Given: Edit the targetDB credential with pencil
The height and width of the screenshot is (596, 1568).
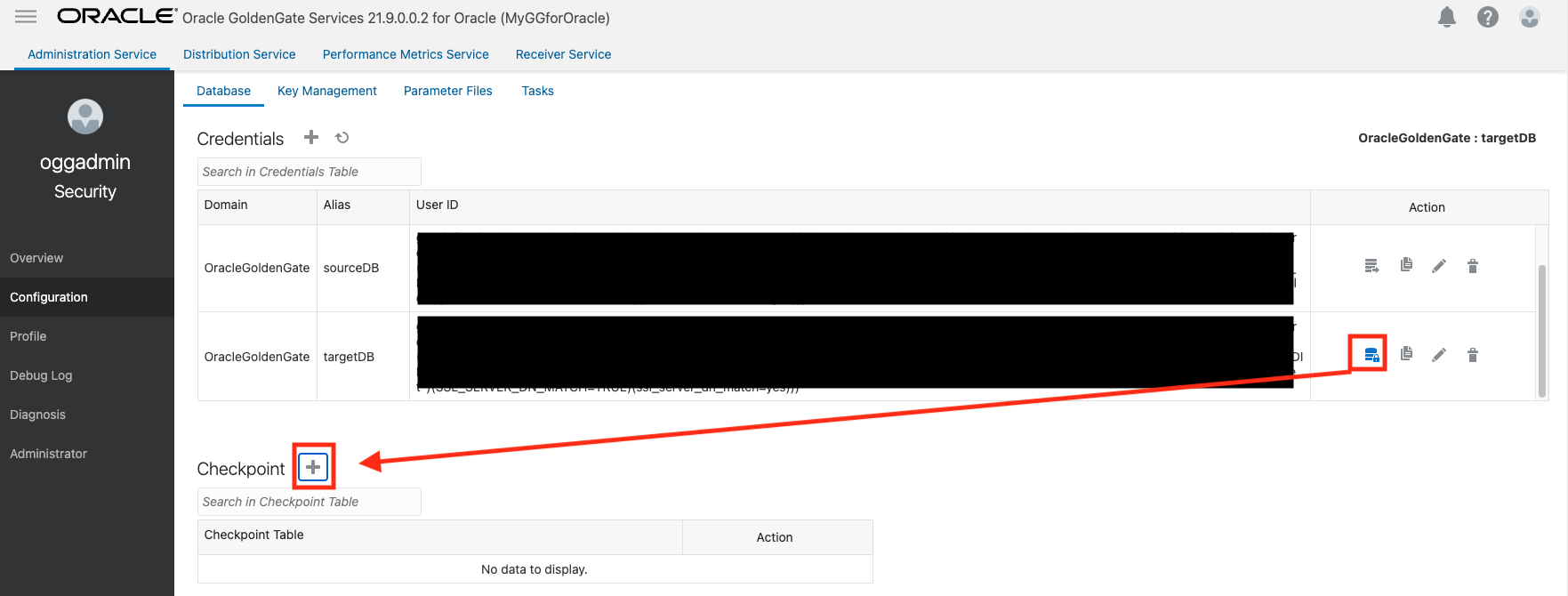Looking at the screenshot, I should tap(1439, 355).
